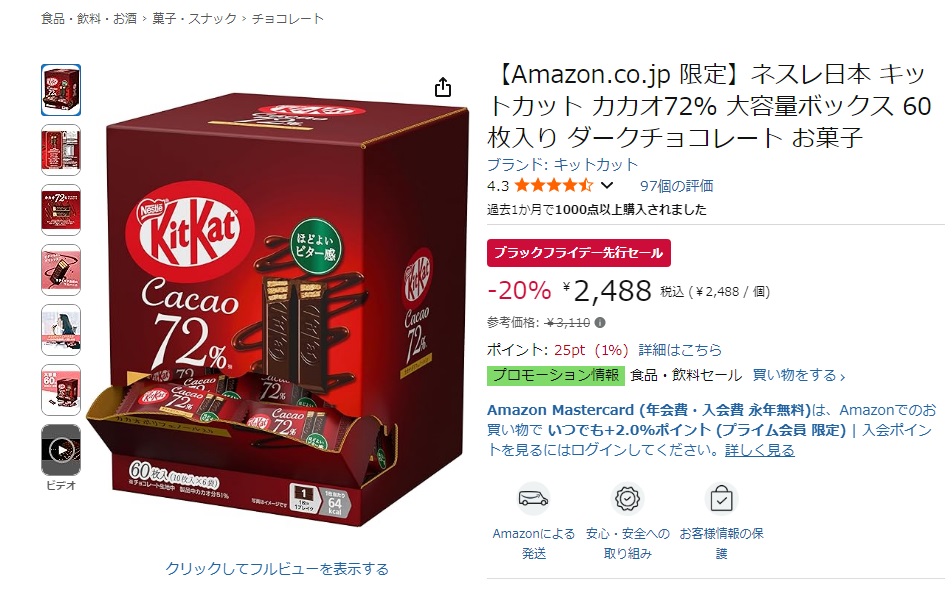Expand the star rating dropdown chevron
Viewport: 952px width, 608px height.
(x=607, y=185)
